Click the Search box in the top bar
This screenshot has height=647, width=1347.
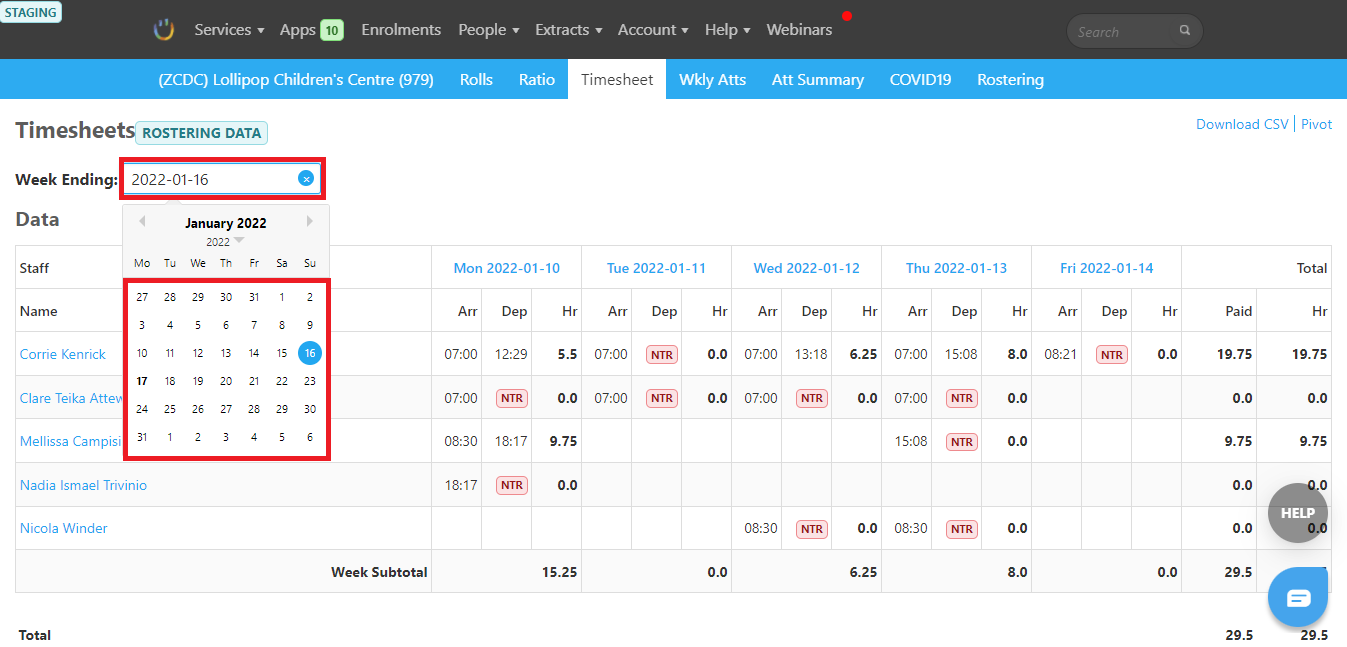point(1134,31)
